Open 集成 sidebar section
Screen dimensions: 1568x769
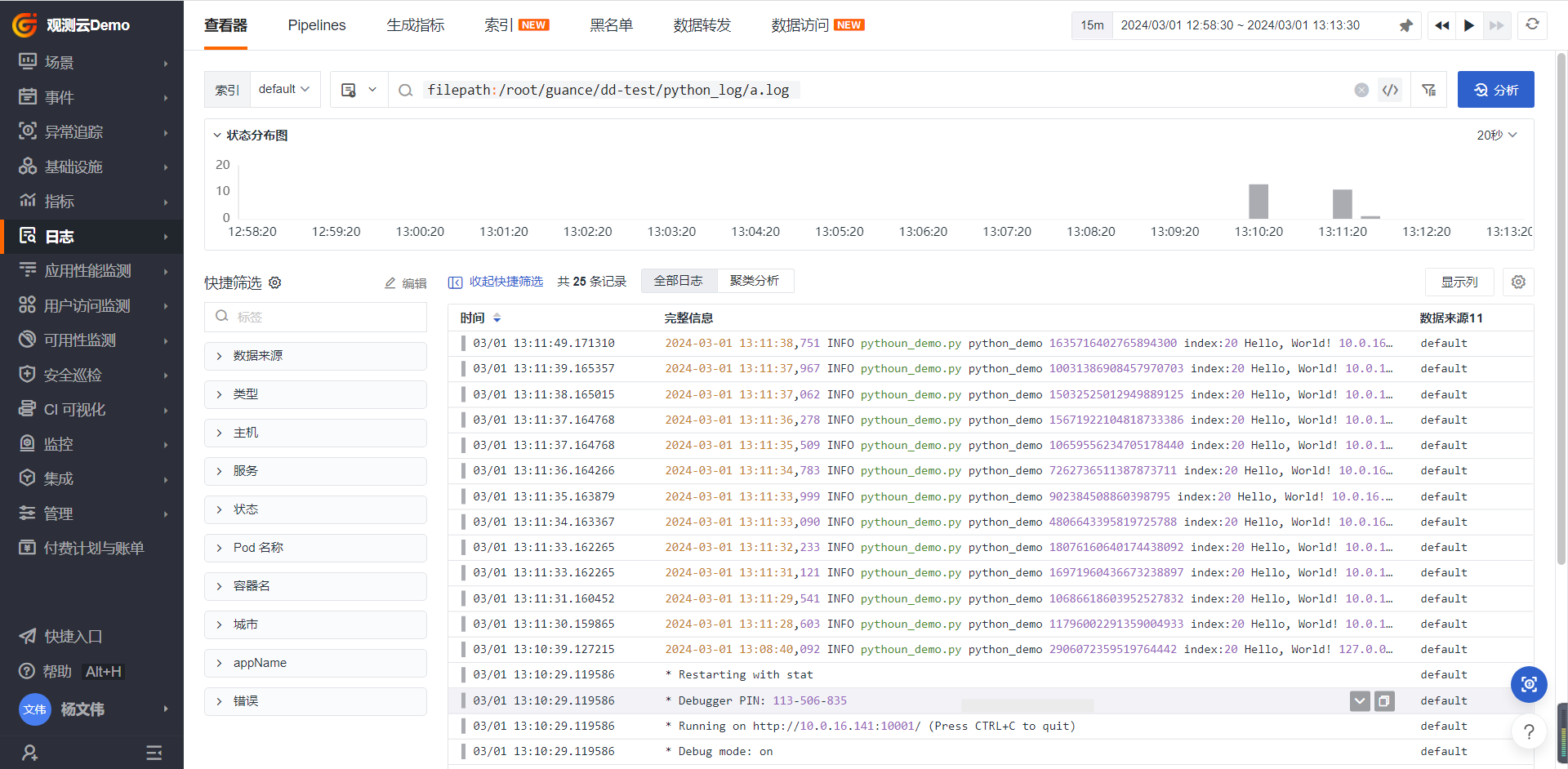91,478
